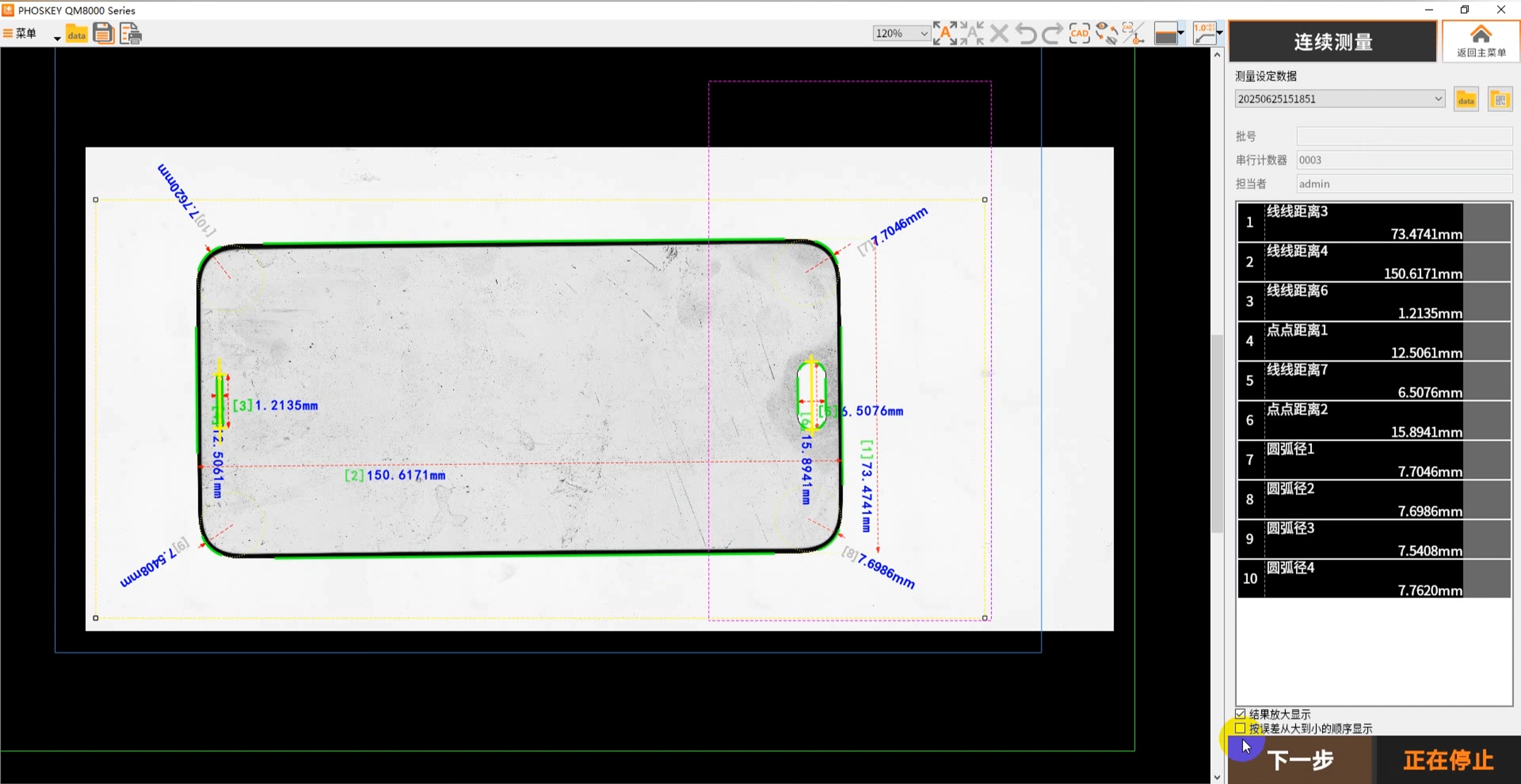
Task: Click the print report icon
Action: 131,34
